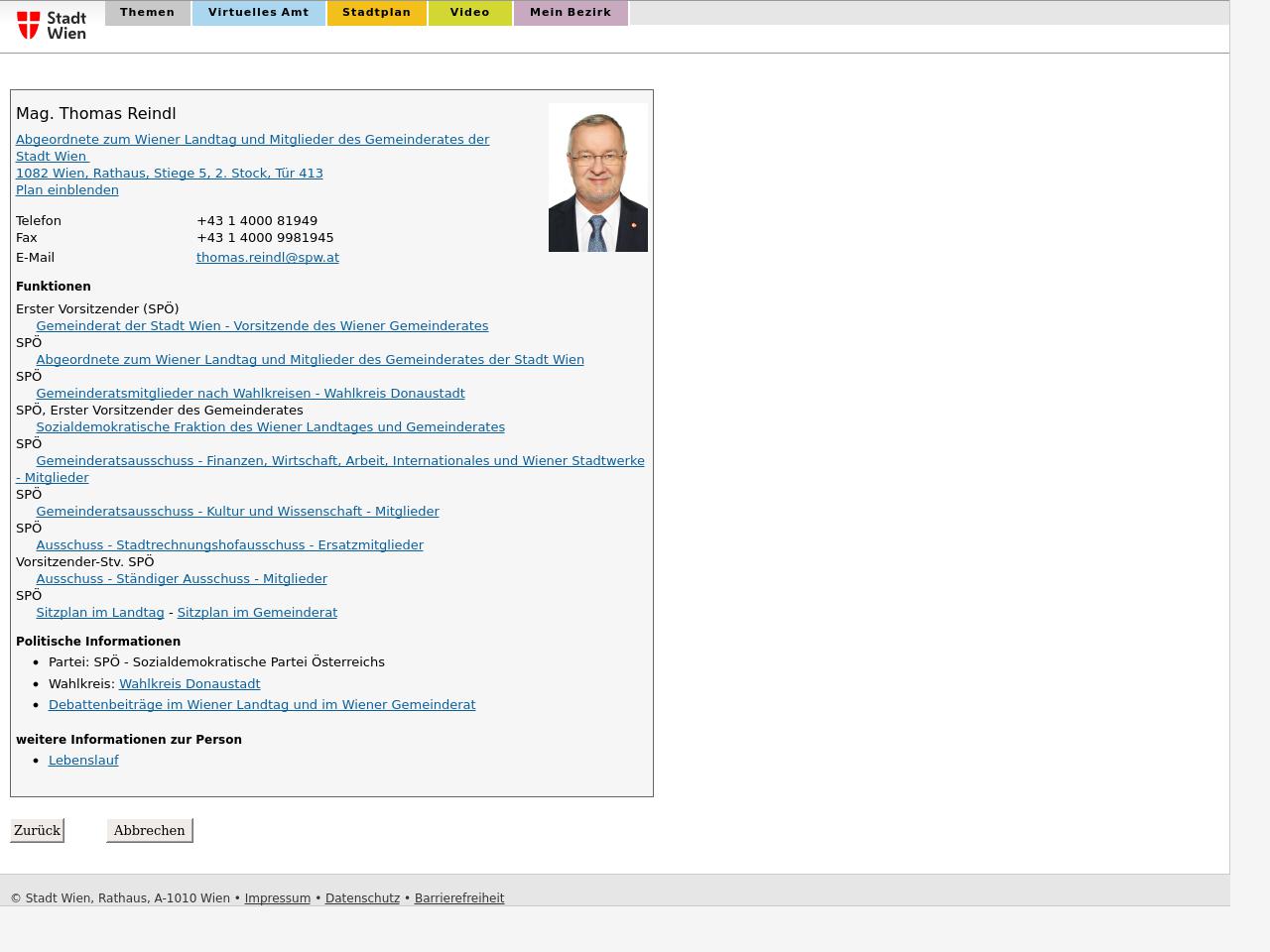Click the phone number +43 1 4000 81949
The image size is (1270, 952).
point(257,220)
